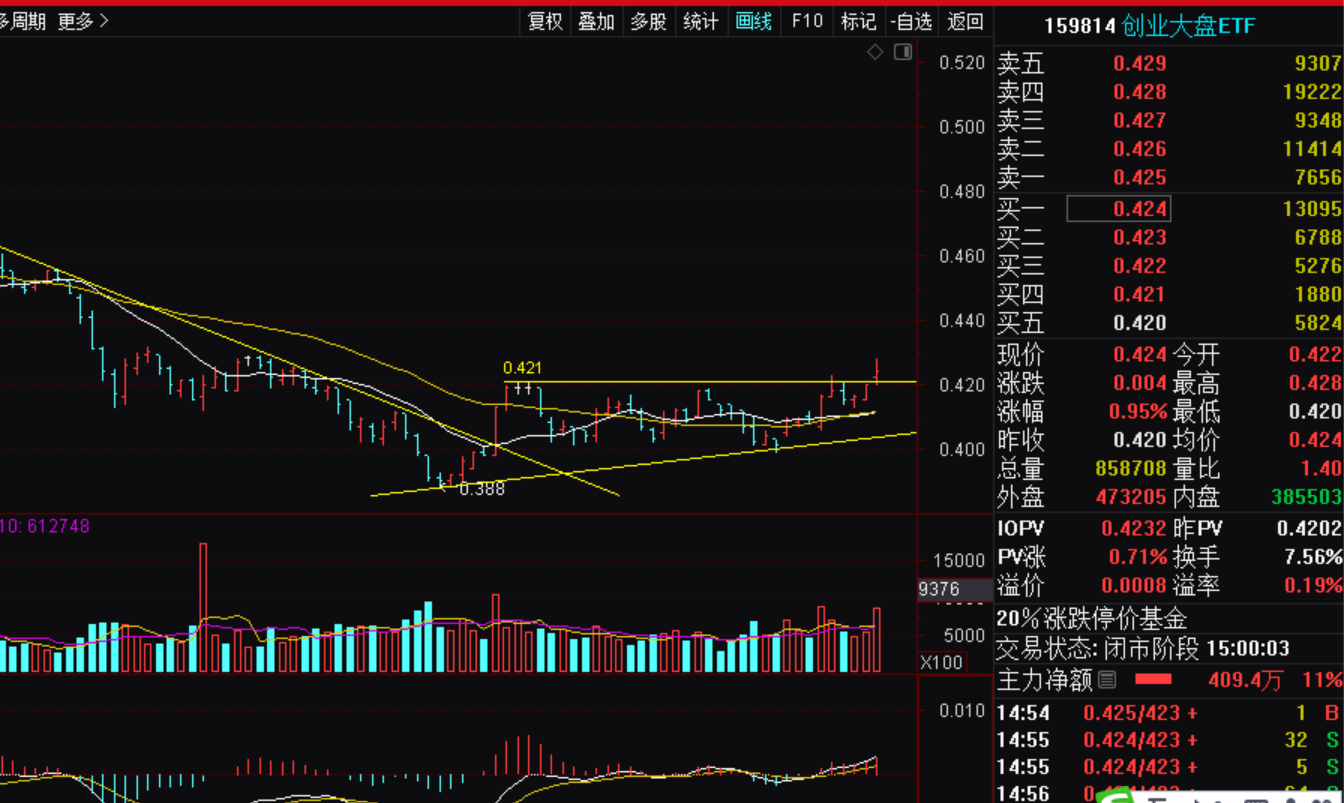Click the volume 32 in the 14:55 tick
This screenshot has width=1344, height=803.
tap(1296, 740)
